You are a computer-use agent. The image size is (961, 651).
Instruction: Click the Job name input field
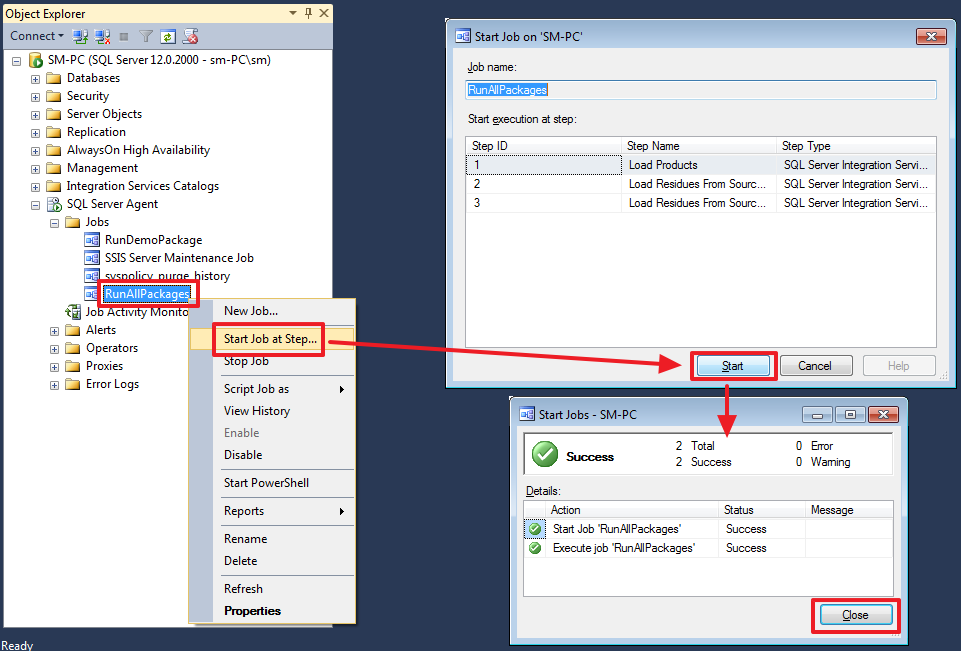[x=700, y=89]
